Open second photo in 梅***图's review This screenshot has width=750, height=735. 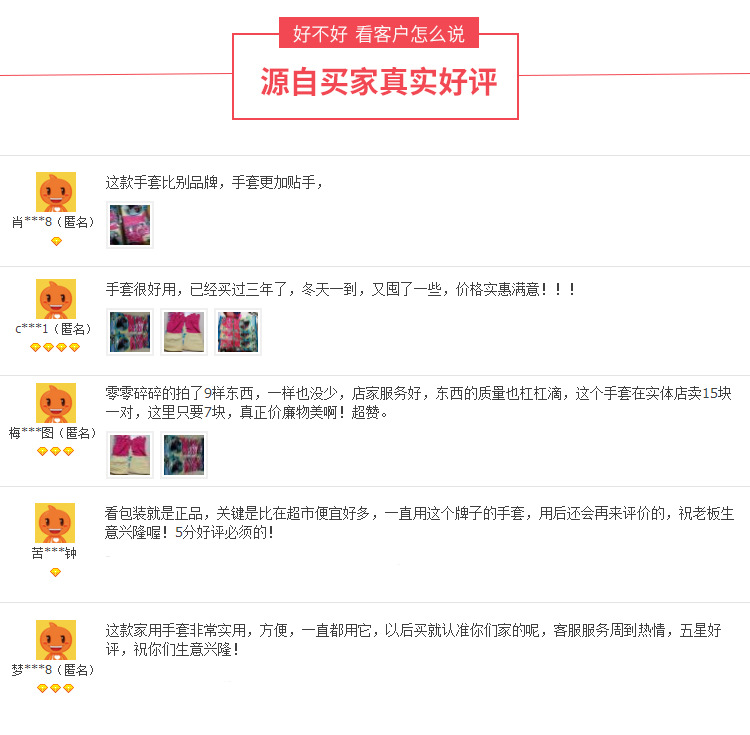click(184, 455)
